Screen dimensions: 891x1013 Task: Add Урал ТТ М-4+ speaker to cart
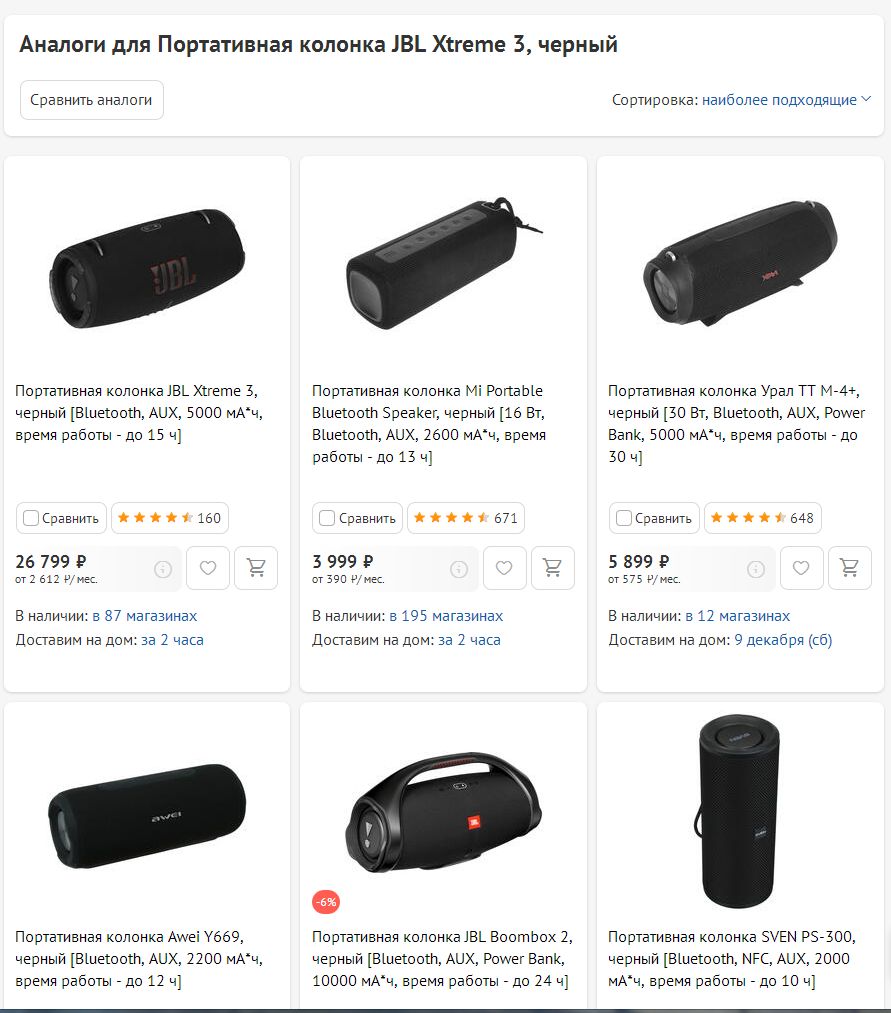[x=849, y=568]
